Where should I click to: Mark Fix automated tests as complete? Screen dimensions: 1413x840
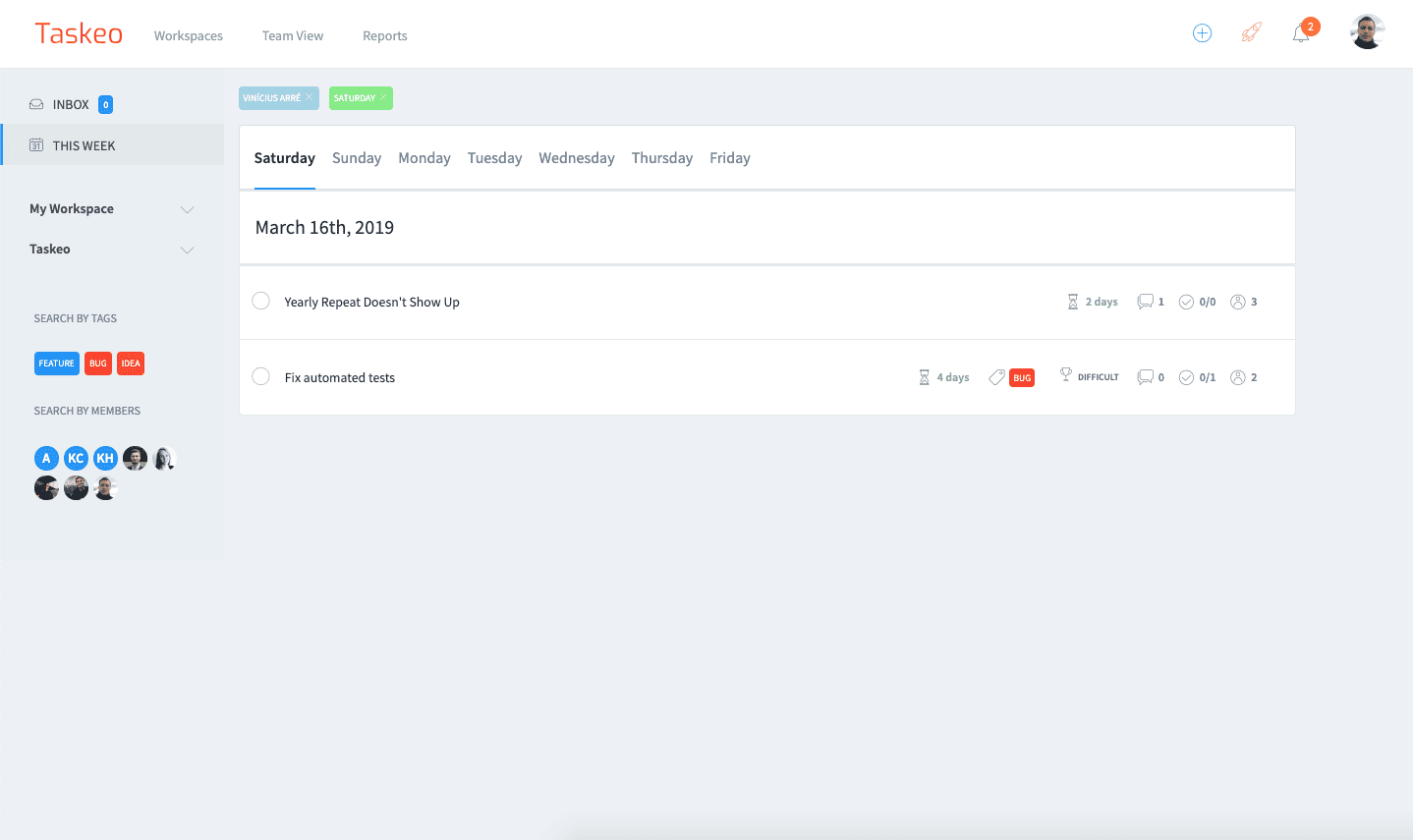(x=260, y=376)
